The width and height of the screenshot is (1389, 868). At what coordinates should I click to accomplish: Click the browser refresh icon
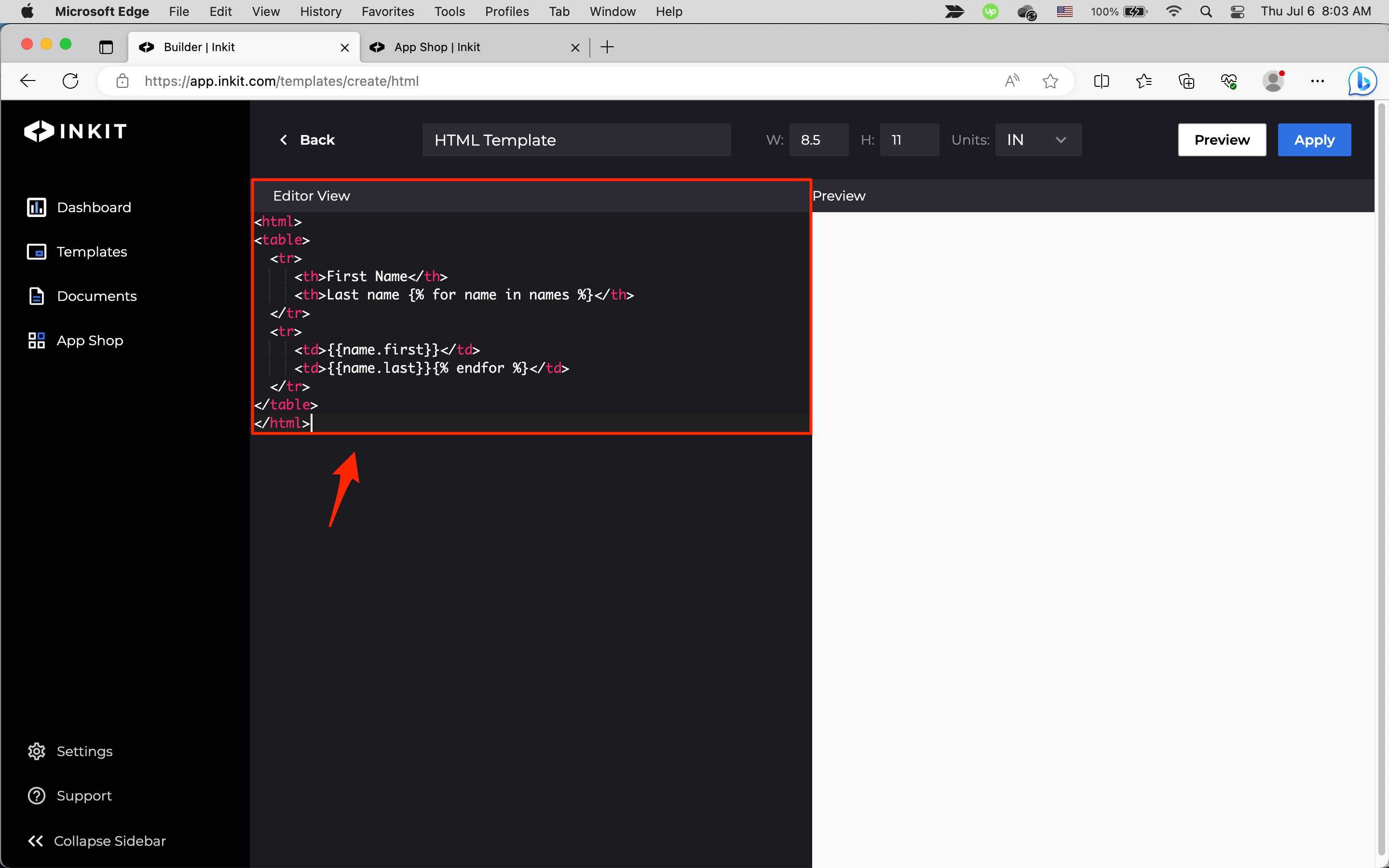click(70, 81)
